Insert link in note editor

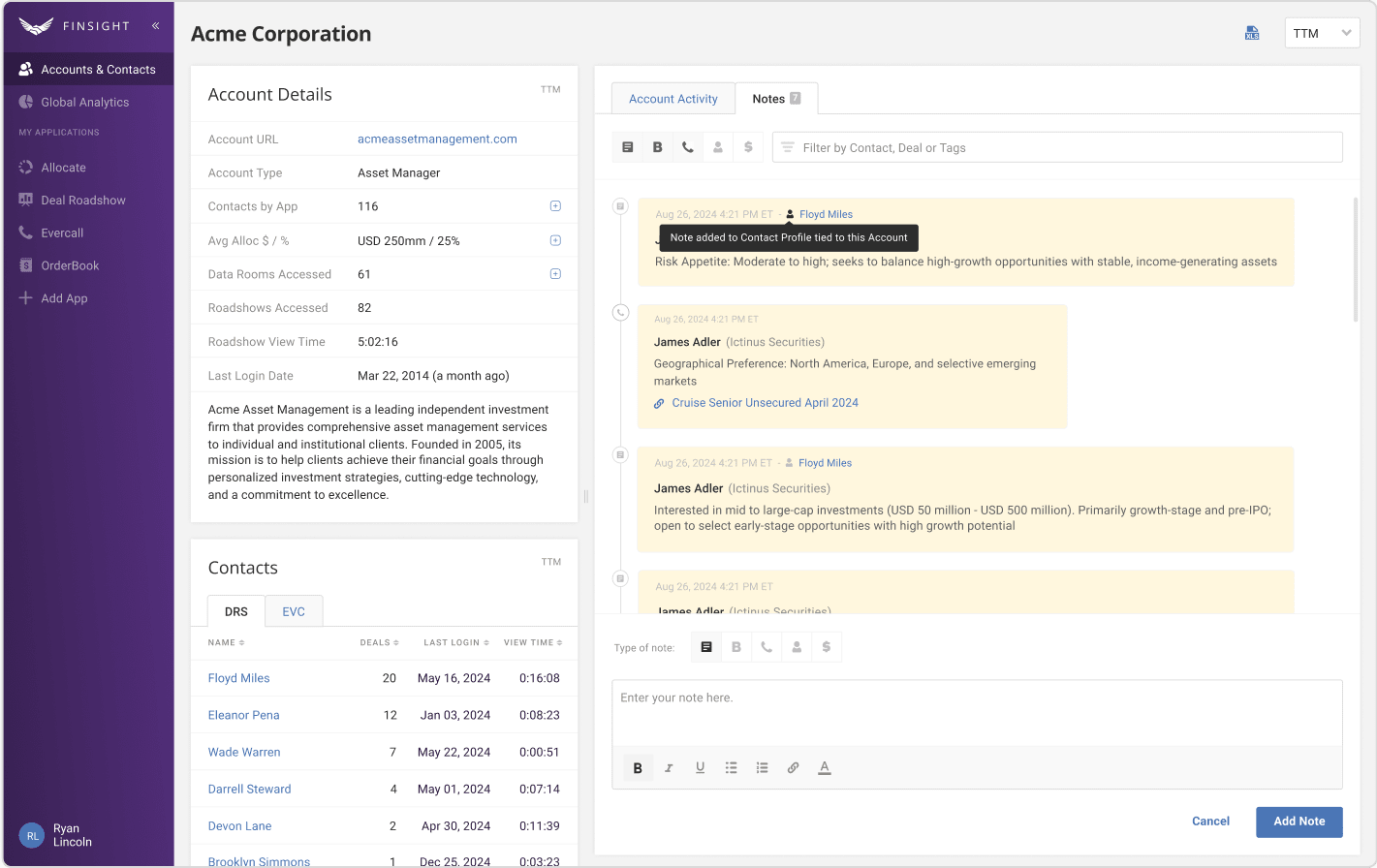[793, 768]
